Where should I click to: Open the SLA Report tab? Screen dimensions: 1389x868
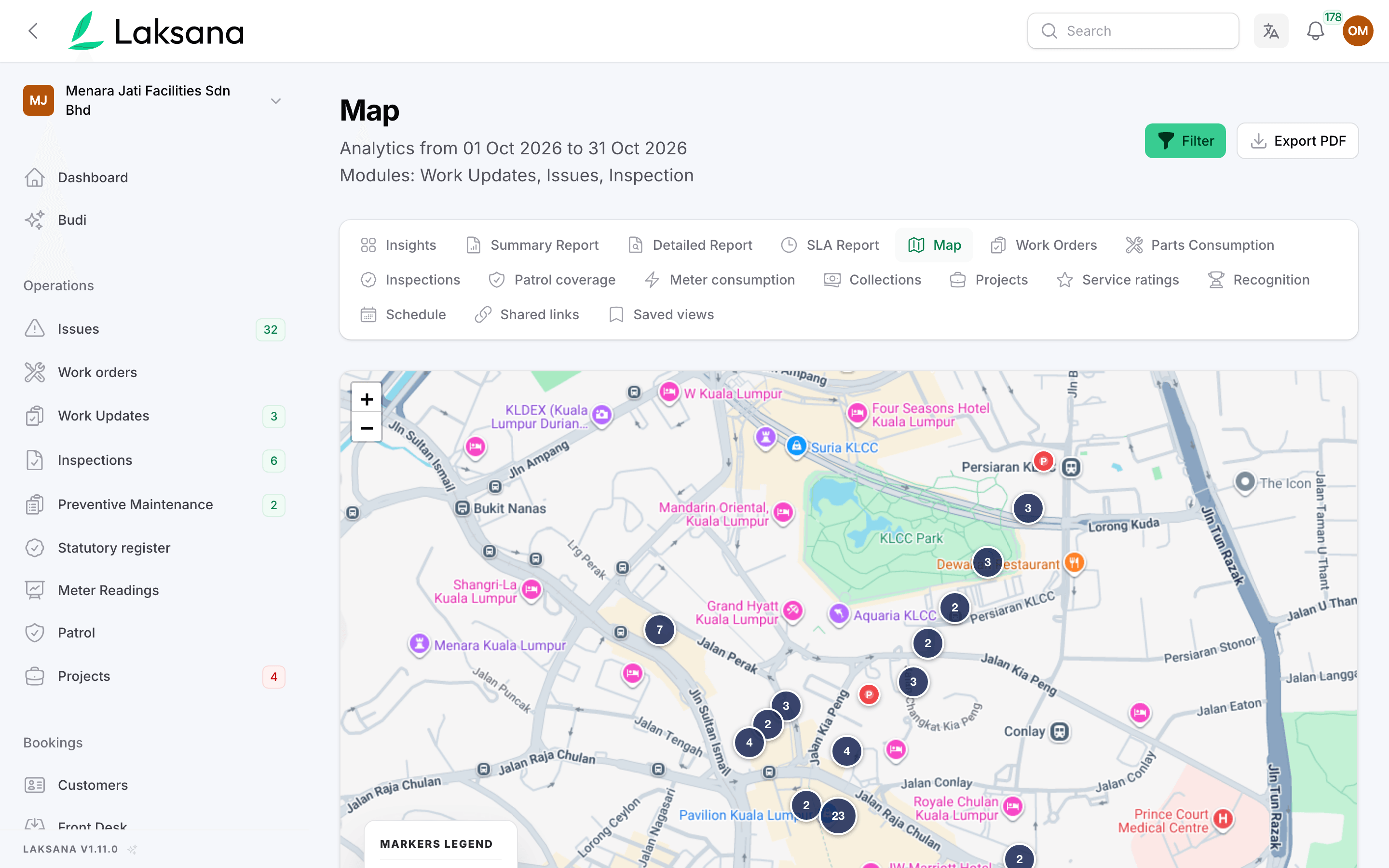pyautogui.click(x=830, y=245)
